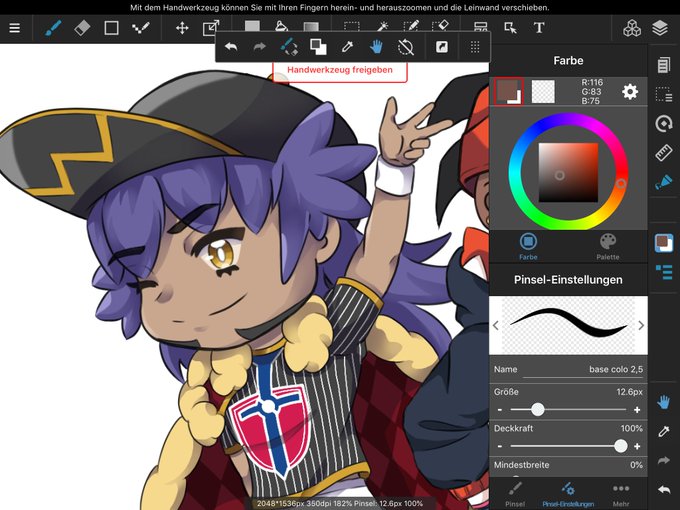Select the panel divide tool
Viewport: 680px width, 510px height.
click(x=481, y=27)
